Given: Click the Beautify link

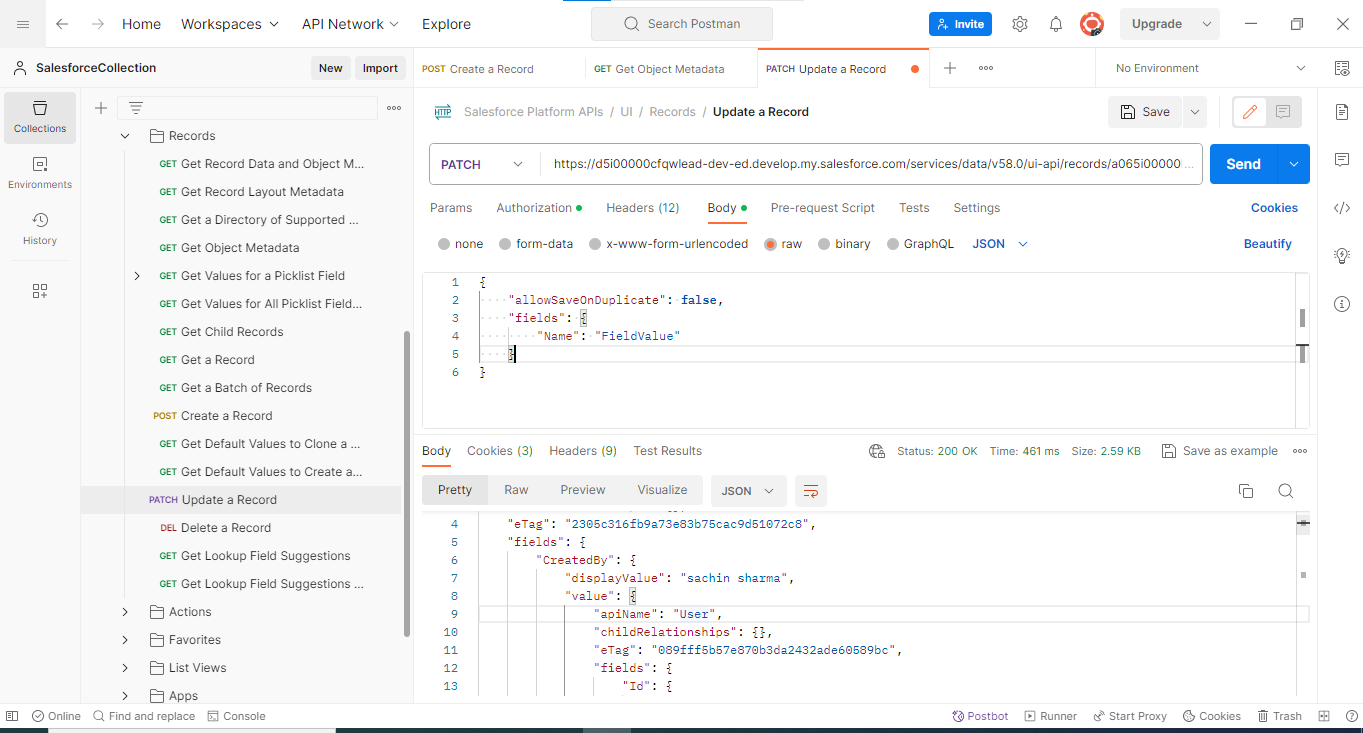Looking at the screenshot, I should [1268, 244].
